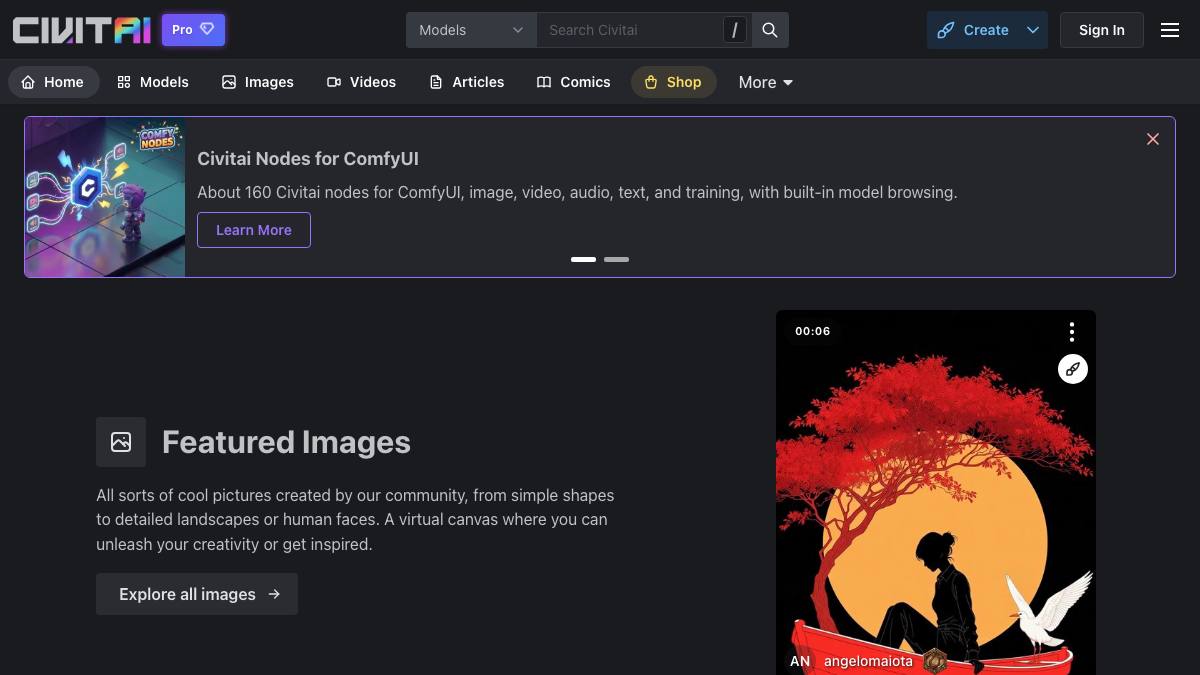This screenshot has width=1200, height=675.
Task: Select the Home tab
Action: pos(53,82)
